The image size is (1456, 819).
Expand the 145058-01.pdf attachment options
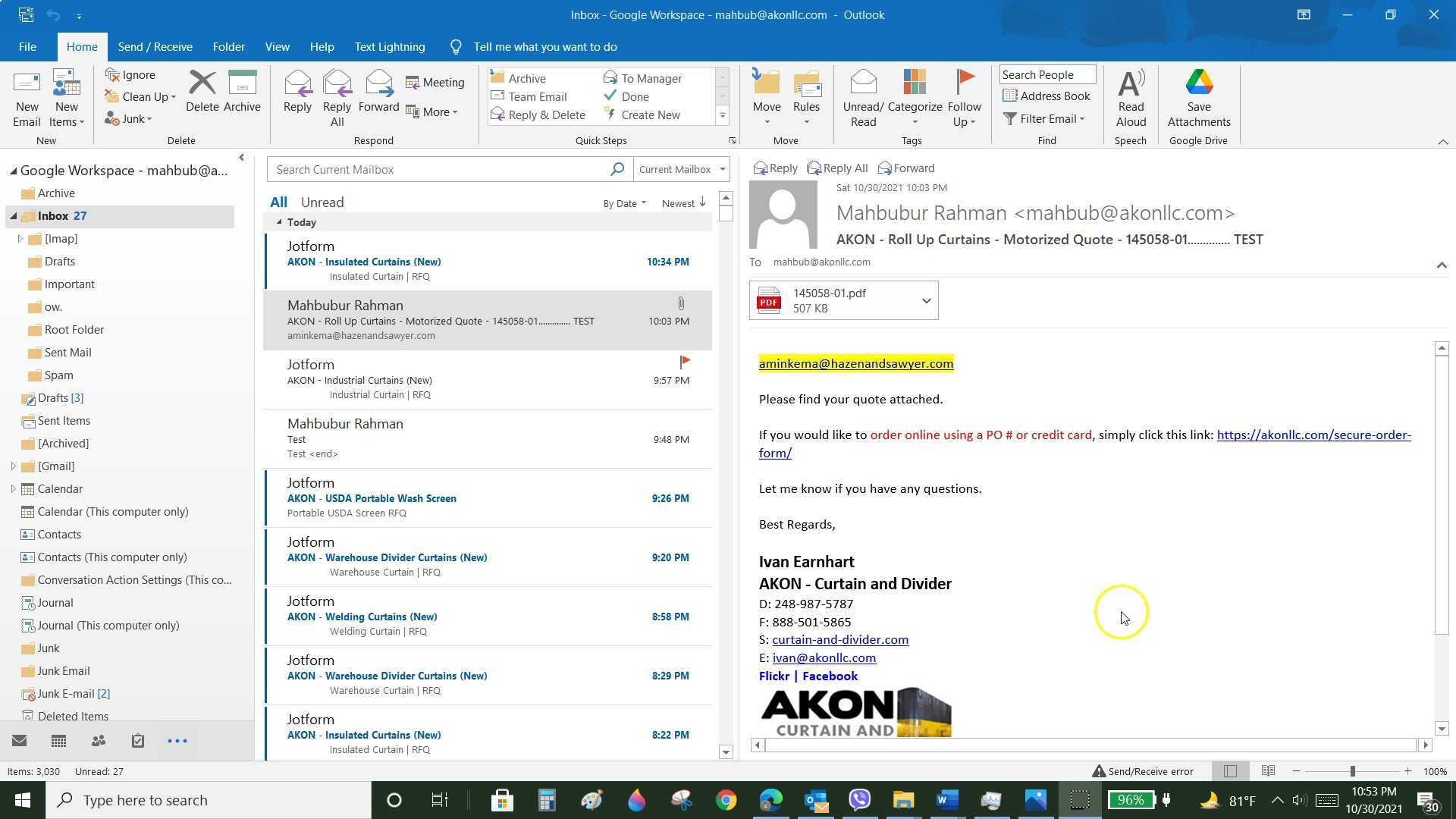(926, 300)
